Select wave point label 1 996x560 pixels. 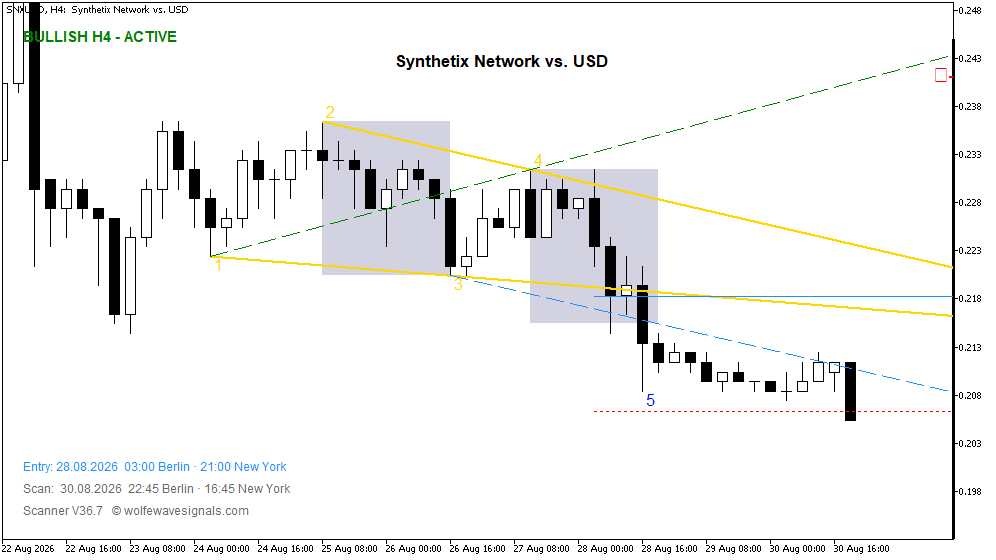[x=219, y=265]
